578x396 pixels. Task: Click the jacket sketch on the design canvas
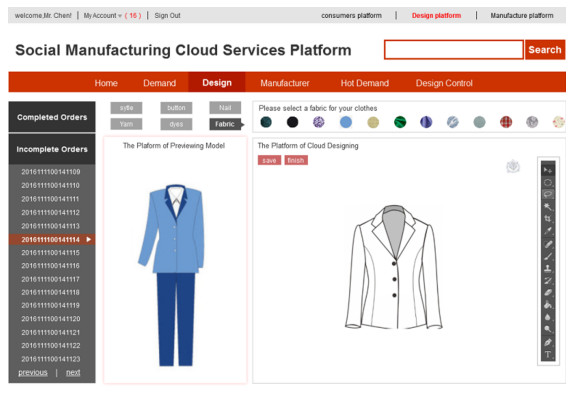pyautogui.click(x=394, y=267)
